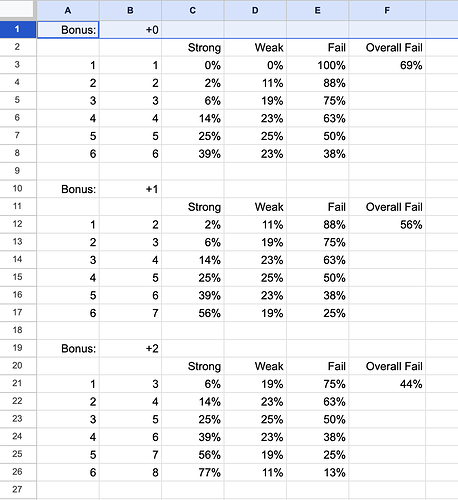Select the Overall Fail 56% cell
The image size is (458, 500).
click(387, 224)
